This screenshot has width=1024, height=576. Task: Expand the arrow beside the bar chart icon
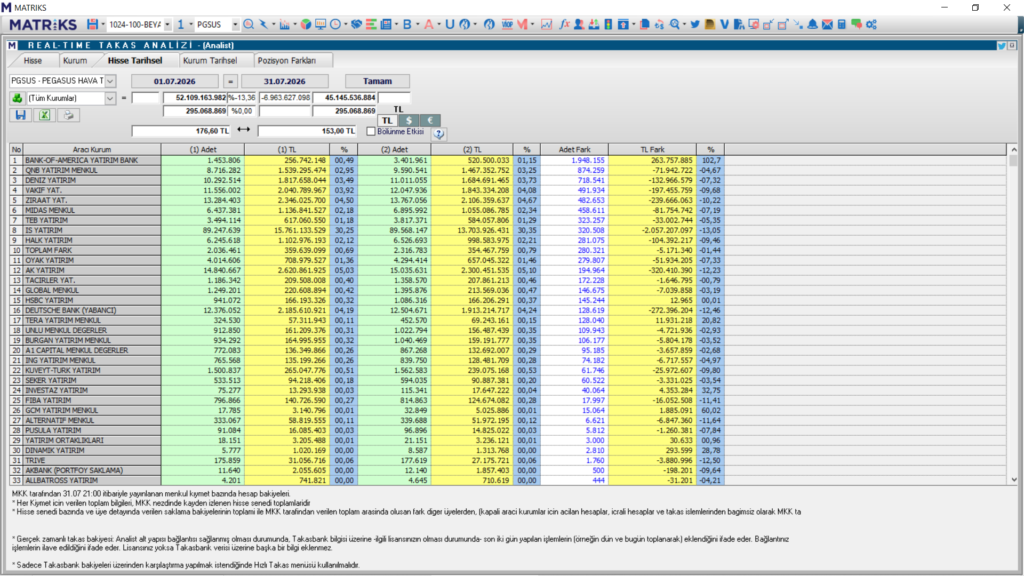[x=295, y=24]
